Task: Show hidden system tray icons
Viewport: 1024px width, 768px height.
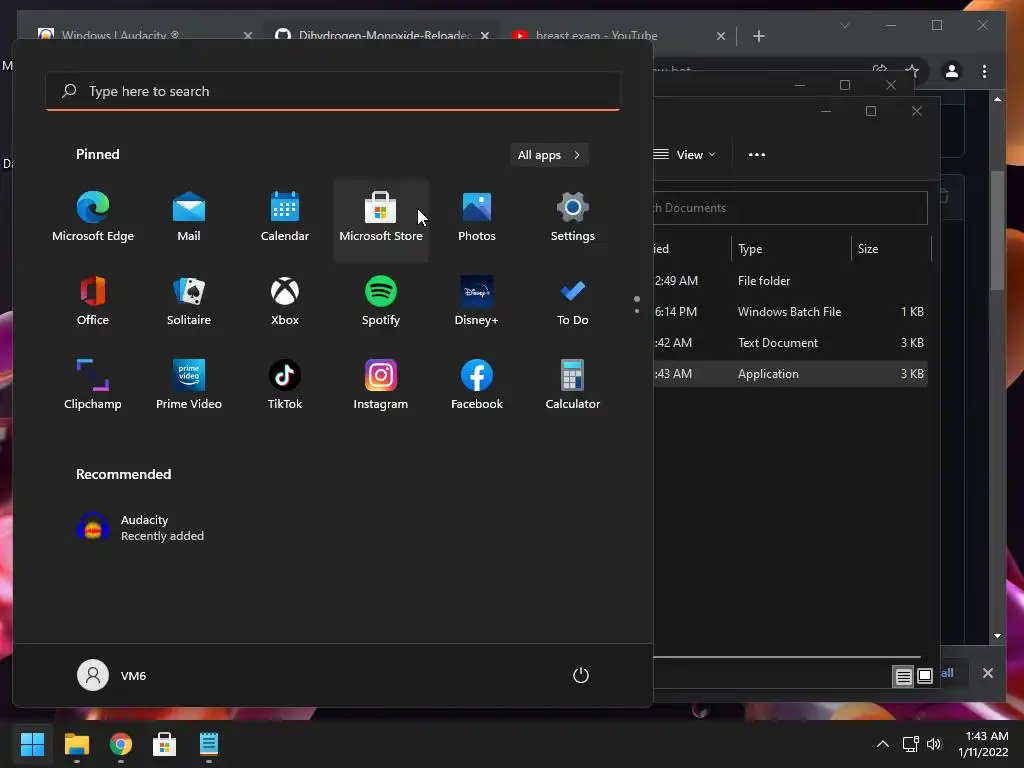Action: coord(882,744)
